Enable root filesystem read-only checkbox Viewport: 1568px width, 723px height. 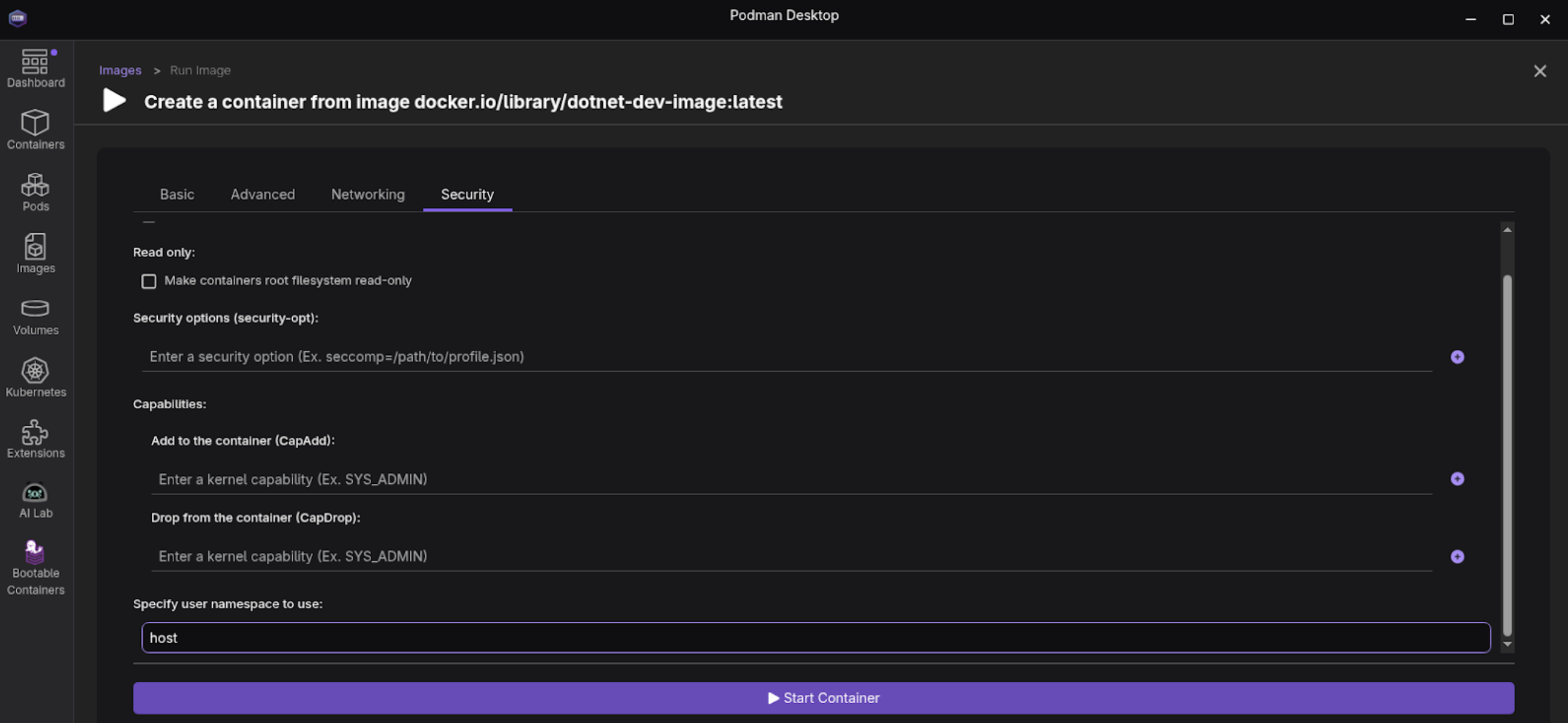pos(149,281)
